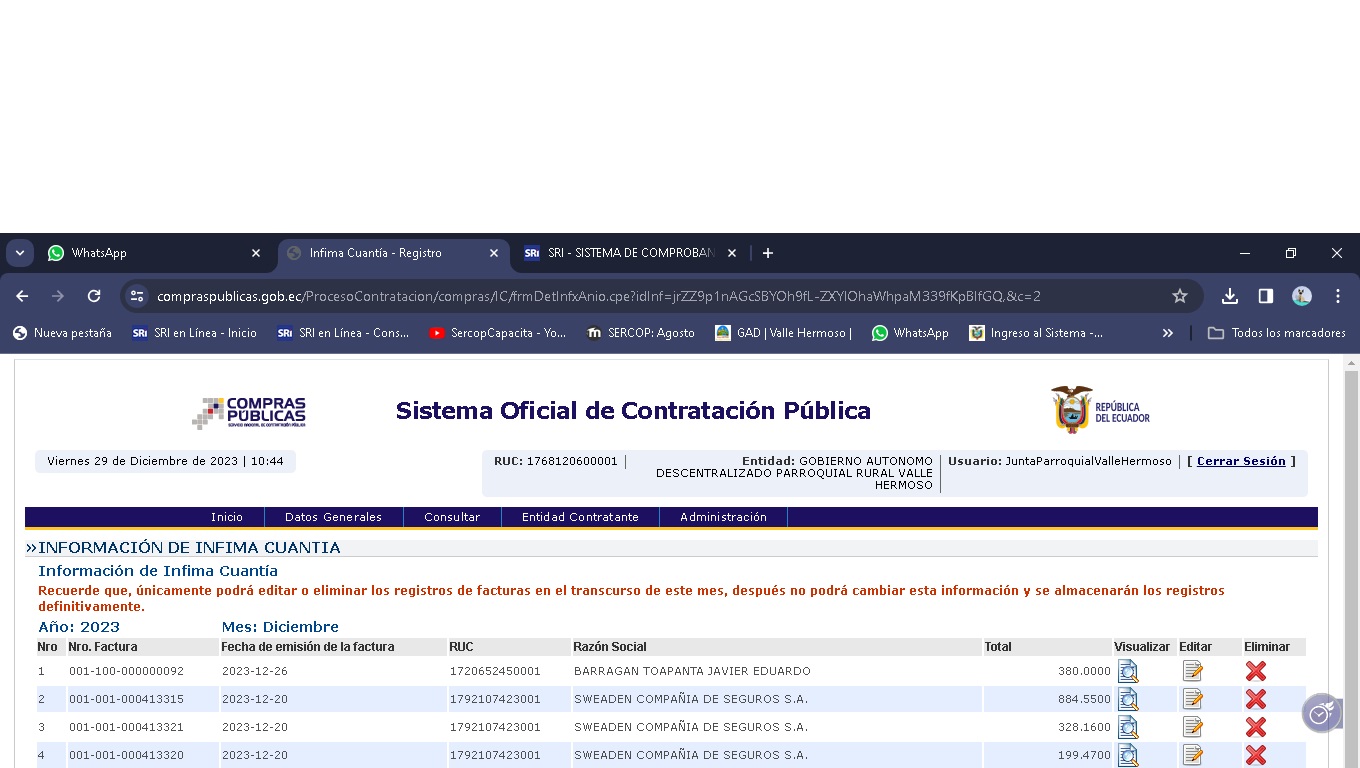
Task: Edit invoice 001-001-000413320 entry
Action: tap(1192, 755)
